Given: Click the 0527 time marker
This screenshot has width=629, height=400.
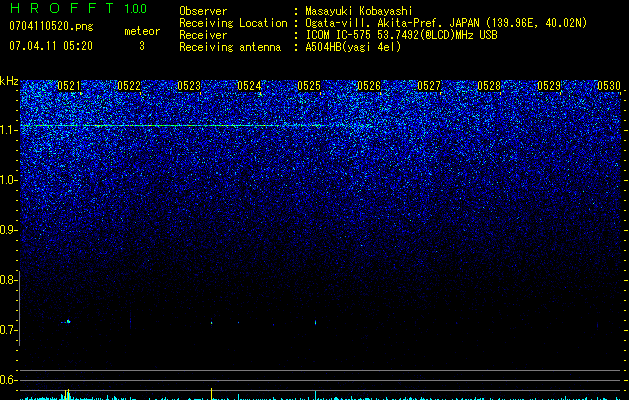Looking at the screenshot, I should click(x=429, y=86).
